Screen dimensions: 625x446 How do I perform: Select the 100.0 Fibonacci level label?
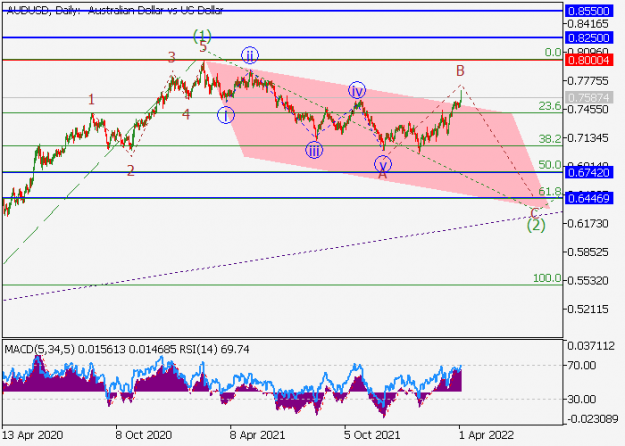(x=547, y=278)
